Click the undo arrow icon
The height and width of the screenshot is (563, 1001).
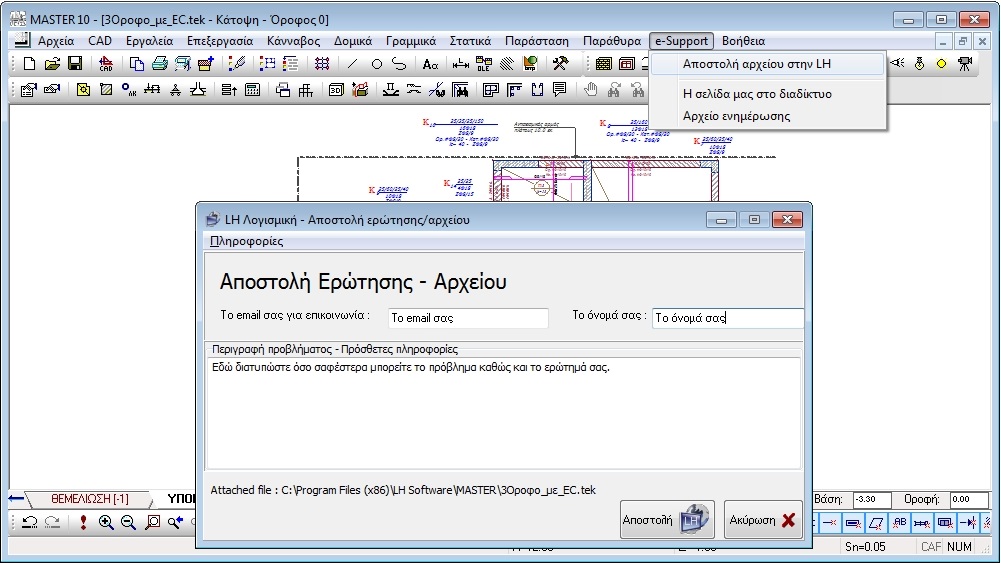point(30,522)
